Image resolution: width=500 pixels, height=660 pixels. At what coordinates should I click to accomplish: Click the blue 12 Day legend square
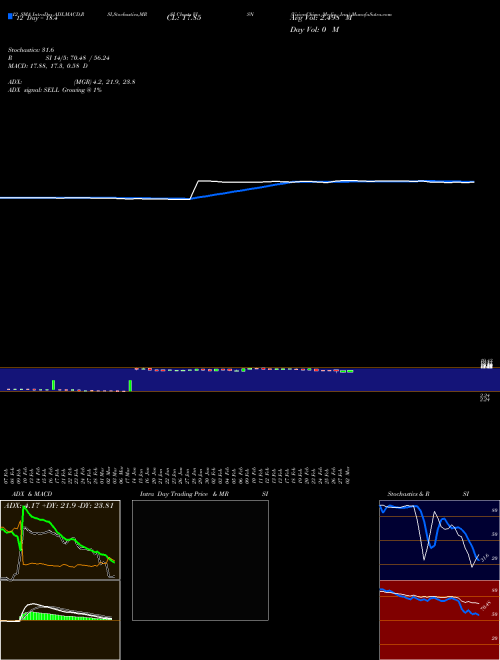pyautogui.click(x=10, y=16)
